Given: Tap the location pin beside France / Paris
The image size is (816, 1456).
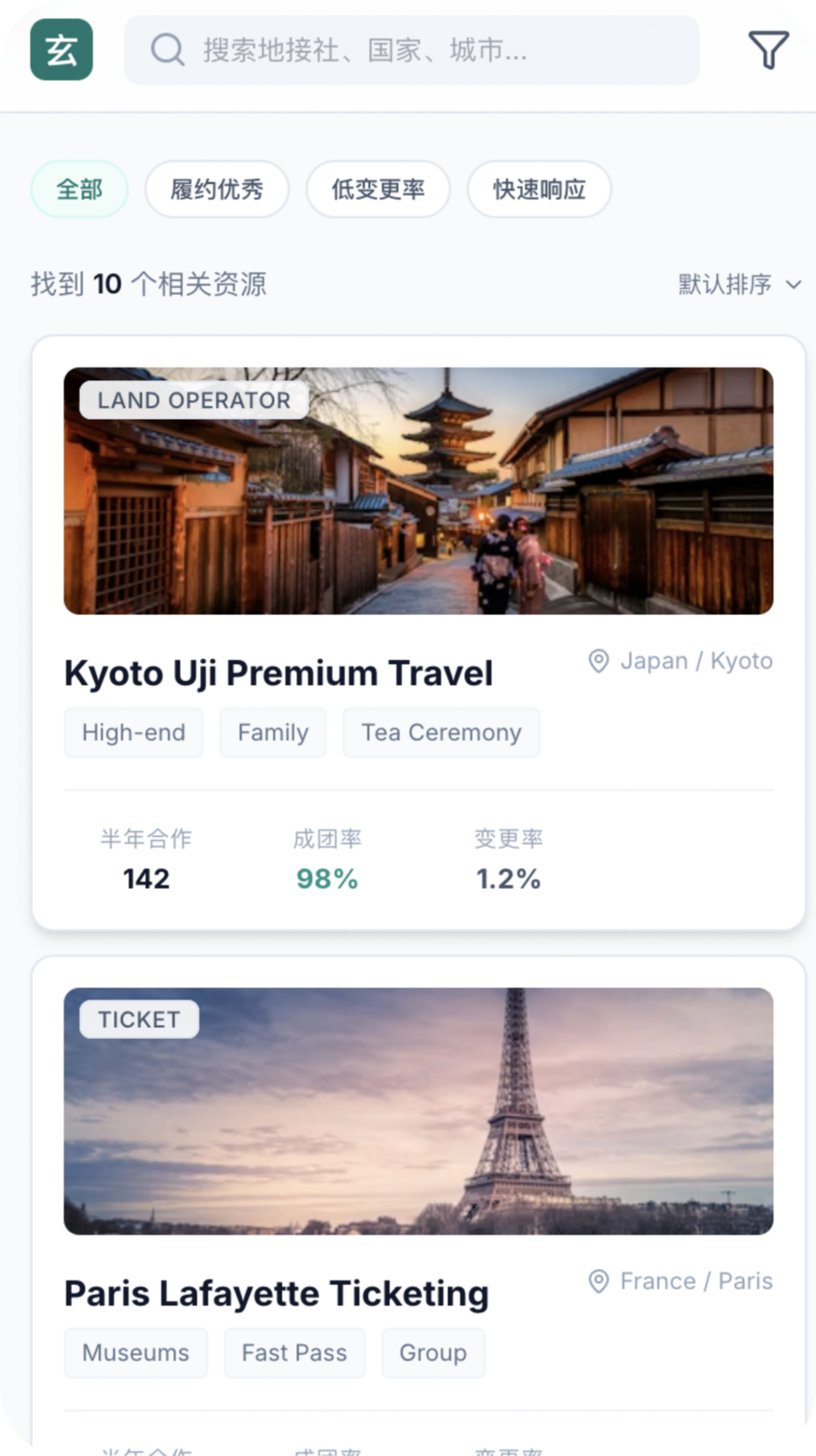Looking at the screenshot, I should pyautogui.click(x=599, y=1281).
